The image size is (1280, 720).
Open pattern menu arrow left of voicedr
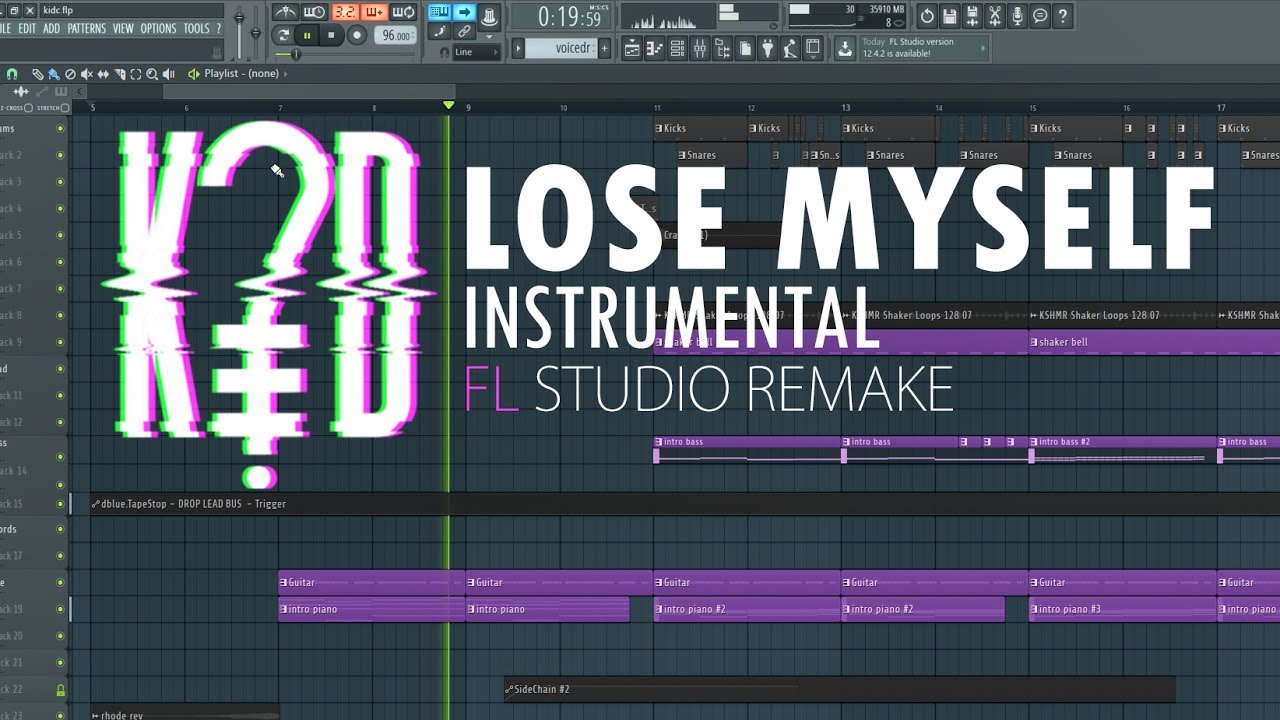(518, 48)
